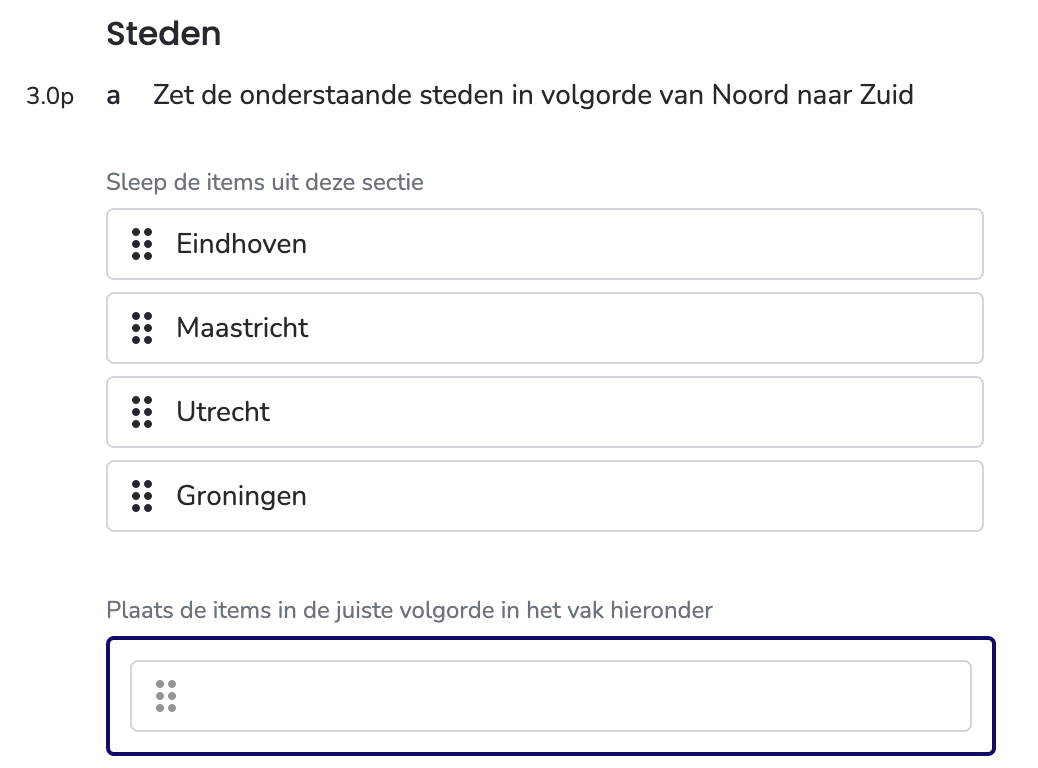
Task: Click the Utrecht city name text
Action: point(223,412)
